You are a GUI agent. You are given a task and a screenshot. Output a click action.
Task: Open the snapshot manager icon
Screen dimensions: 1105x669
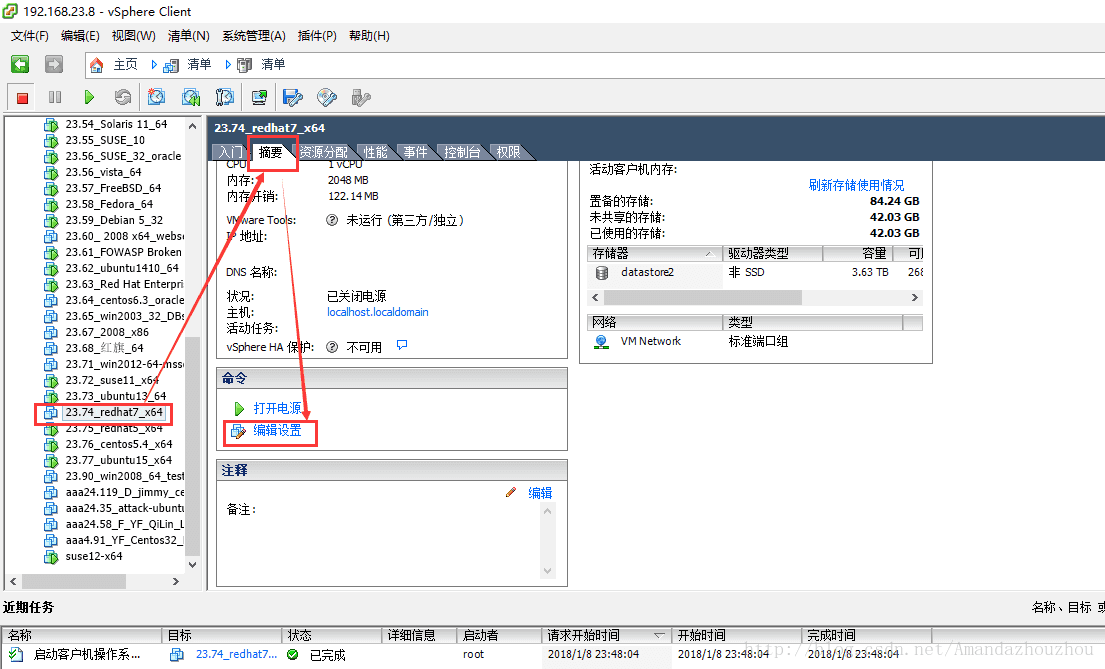point(225,97)
